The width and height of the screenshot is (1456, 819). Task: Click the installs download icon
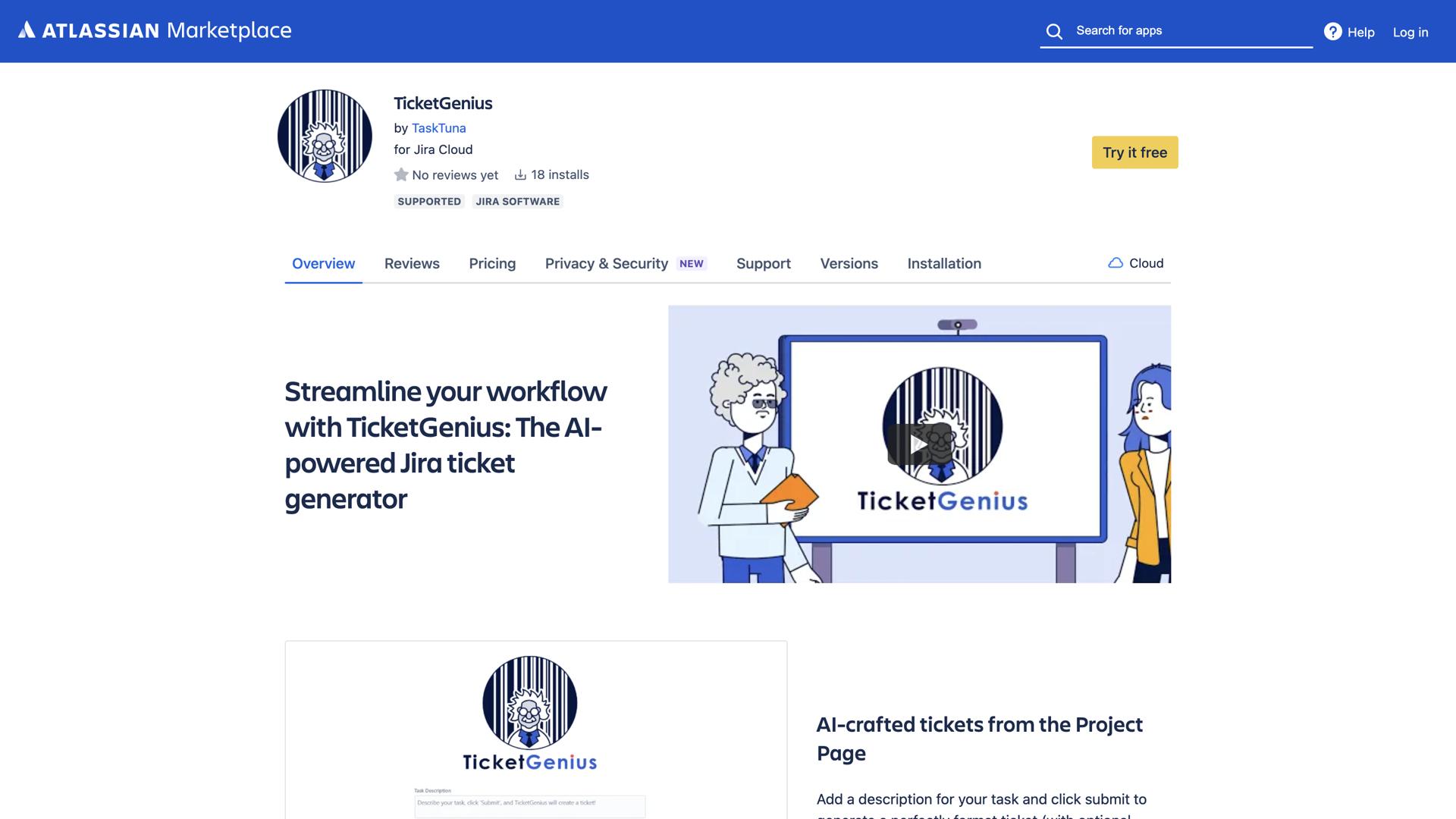pyautogui.click(x=520, y=175)
